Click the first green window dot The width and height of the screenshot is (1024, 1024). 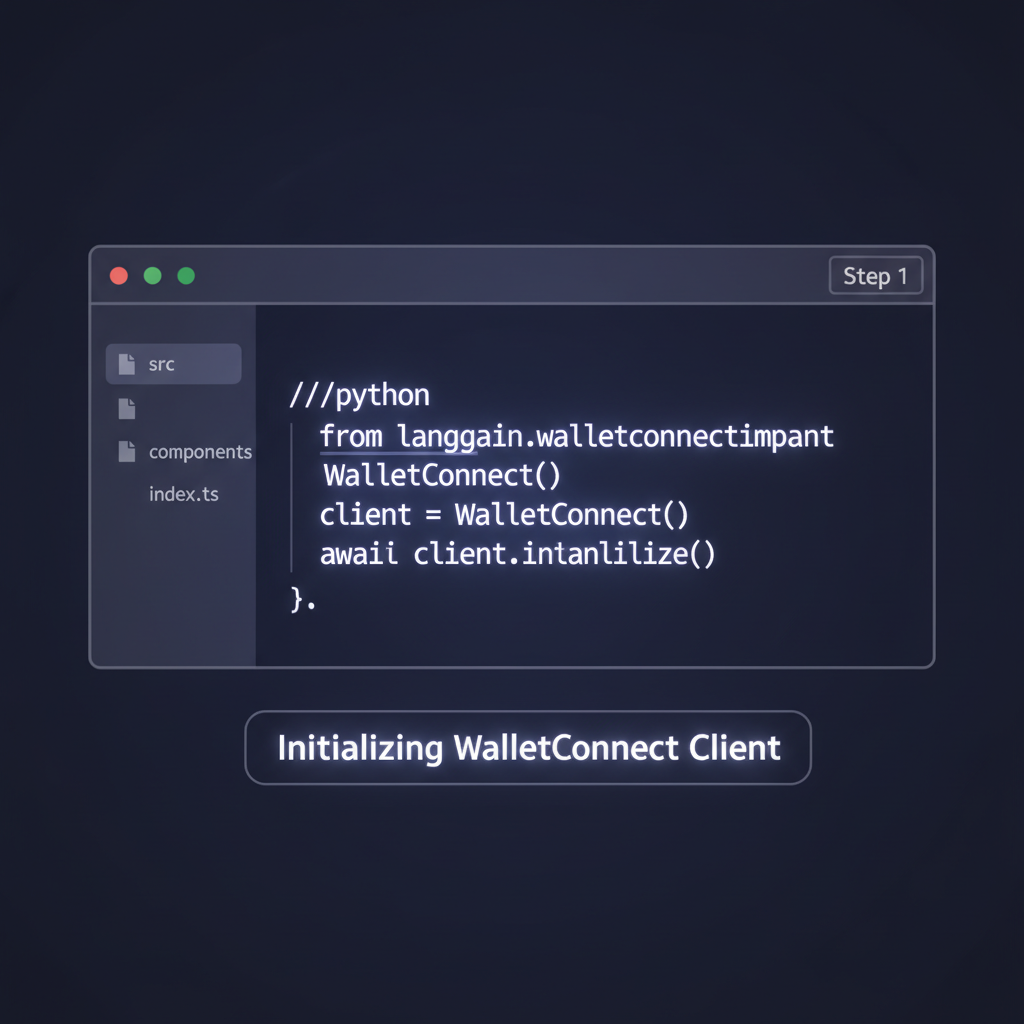152,276
